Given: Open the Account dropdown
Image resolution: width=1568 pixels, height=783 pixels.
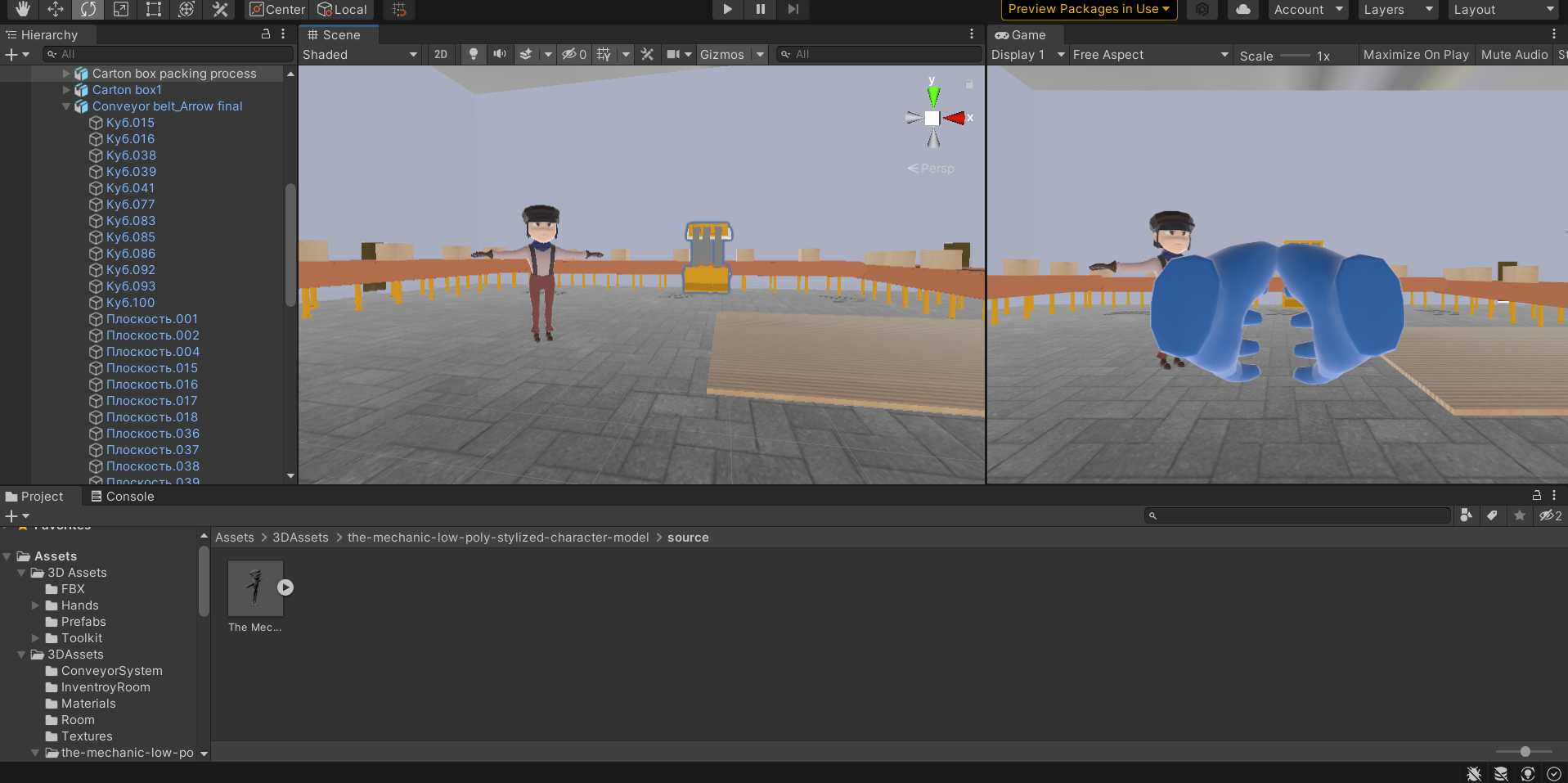Looking at the screenshot, I should pyautogui.click(x=1308, y=9).
